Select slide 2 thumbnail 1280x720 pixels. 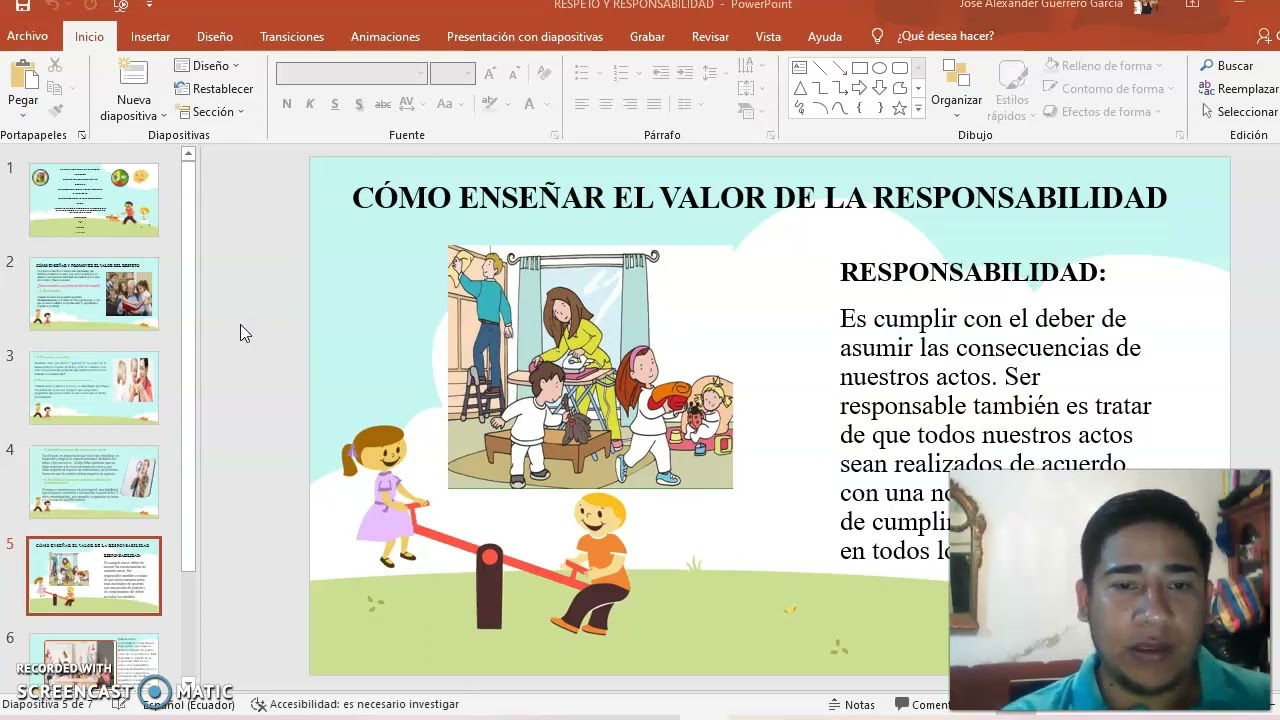click(94, 294)
